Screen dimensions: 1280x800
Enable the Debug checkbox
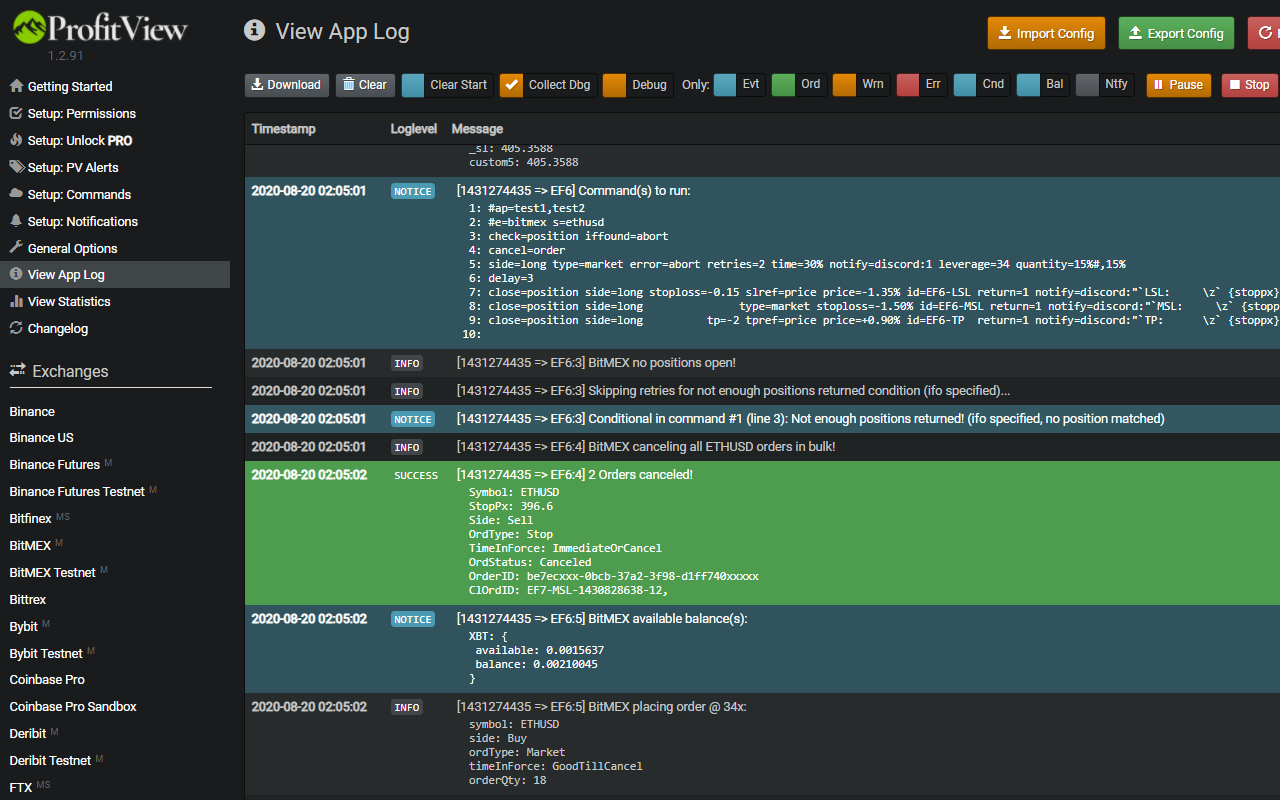615,85
